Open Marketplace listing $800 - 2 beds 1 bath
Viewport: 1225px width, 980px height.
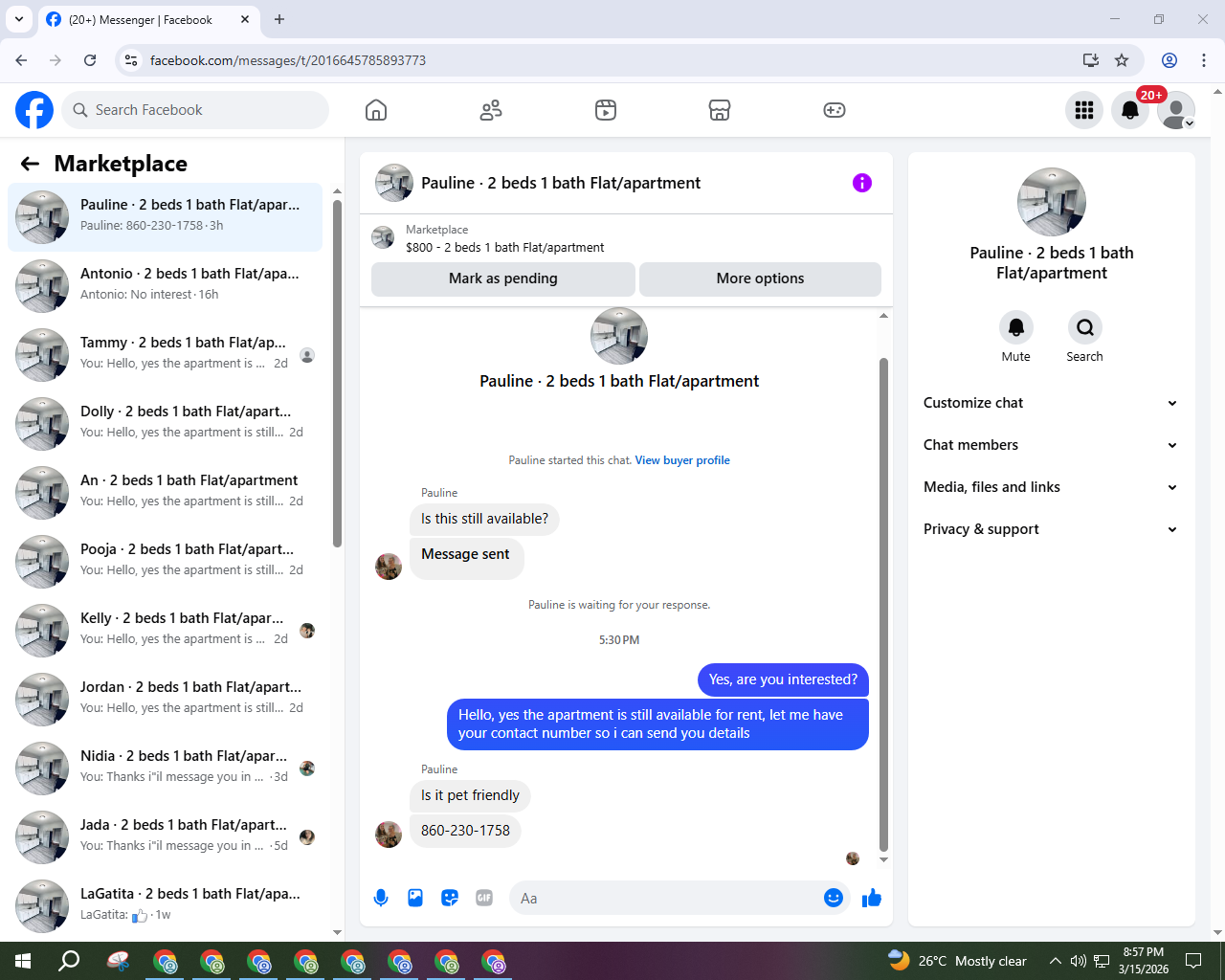(x=504, y=247)
